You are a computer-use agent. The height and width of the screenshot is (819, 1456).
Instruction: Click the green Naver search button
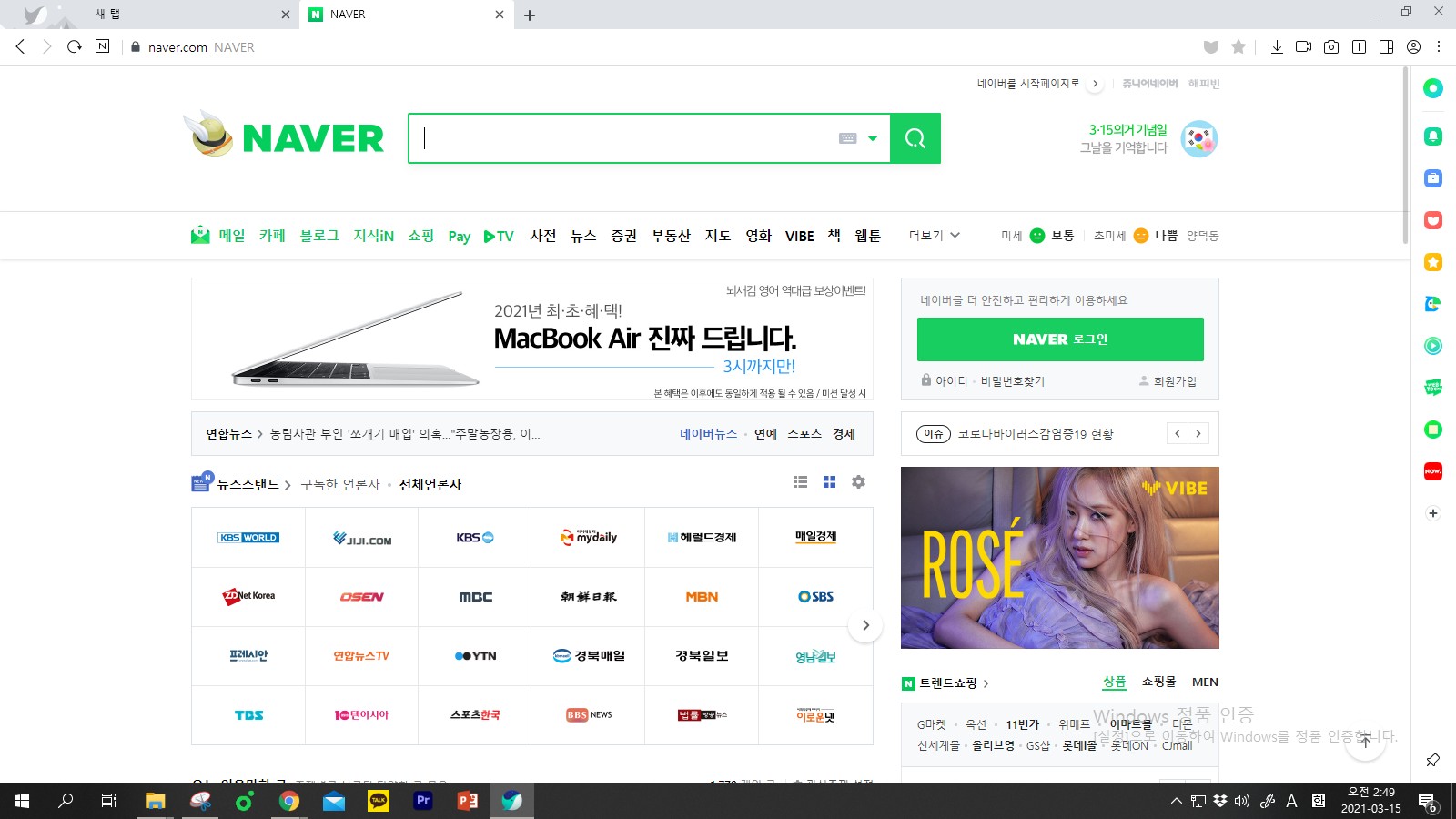coord(915,138)
